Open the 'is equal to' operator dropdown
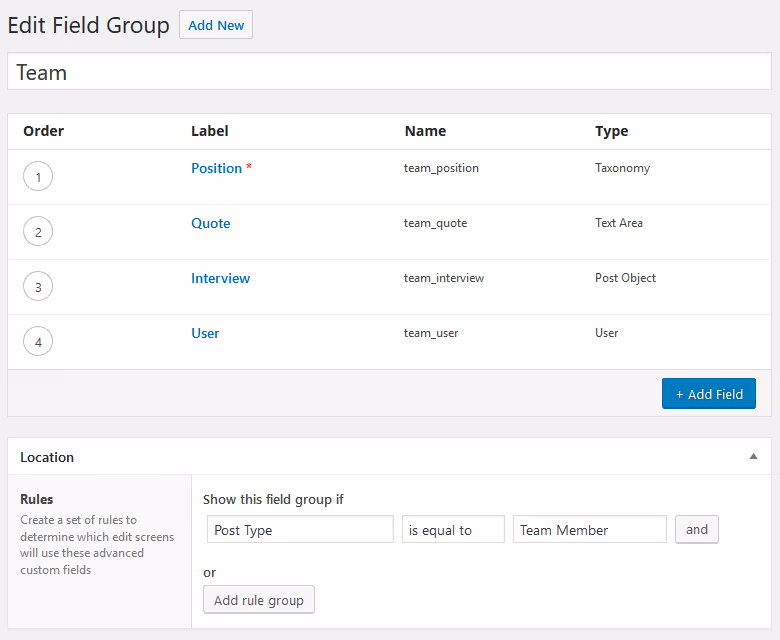Viewport: 780px width, 640px height. 453,530
